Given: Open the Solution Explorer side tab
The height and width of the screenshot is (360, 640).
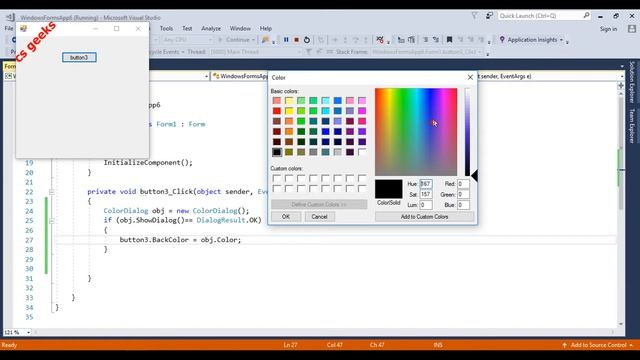Looking at the screenshot, I should [x=632, y=82].
